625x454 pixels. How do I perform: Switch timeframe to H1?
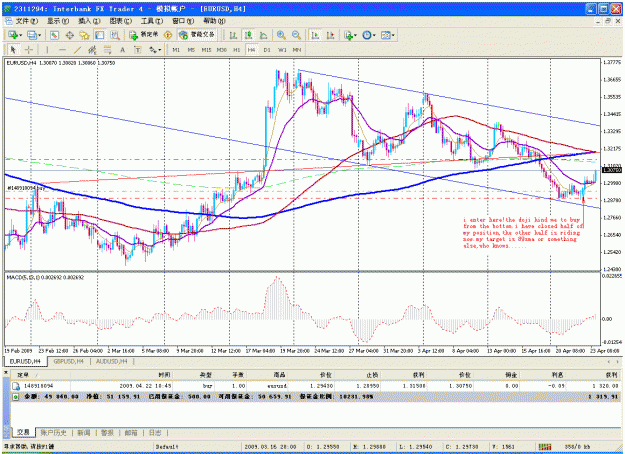(x=236, y=50)
